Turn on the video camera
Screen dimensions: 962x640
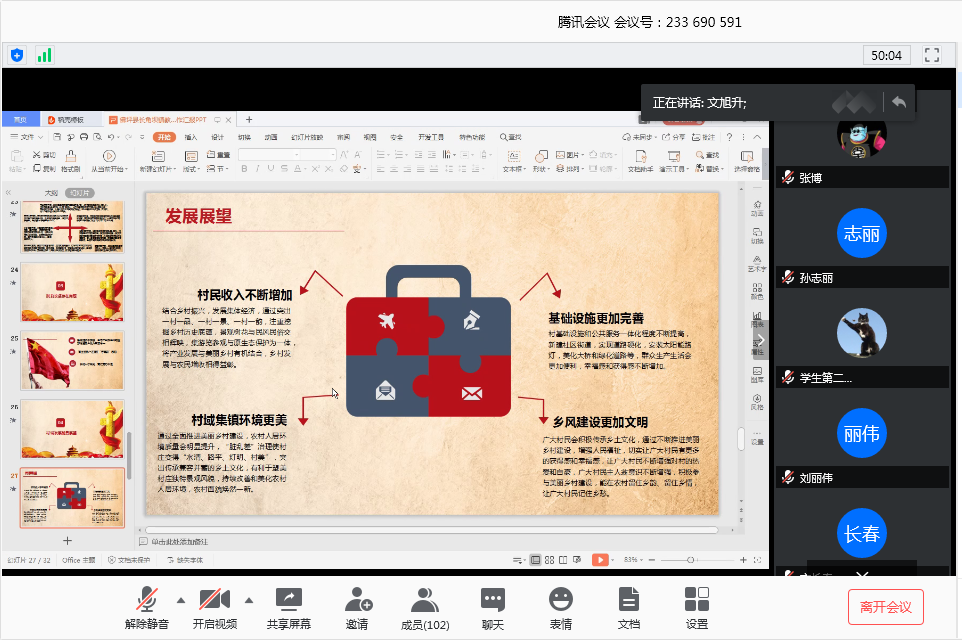pyautogui.click(x=215, y=600)
